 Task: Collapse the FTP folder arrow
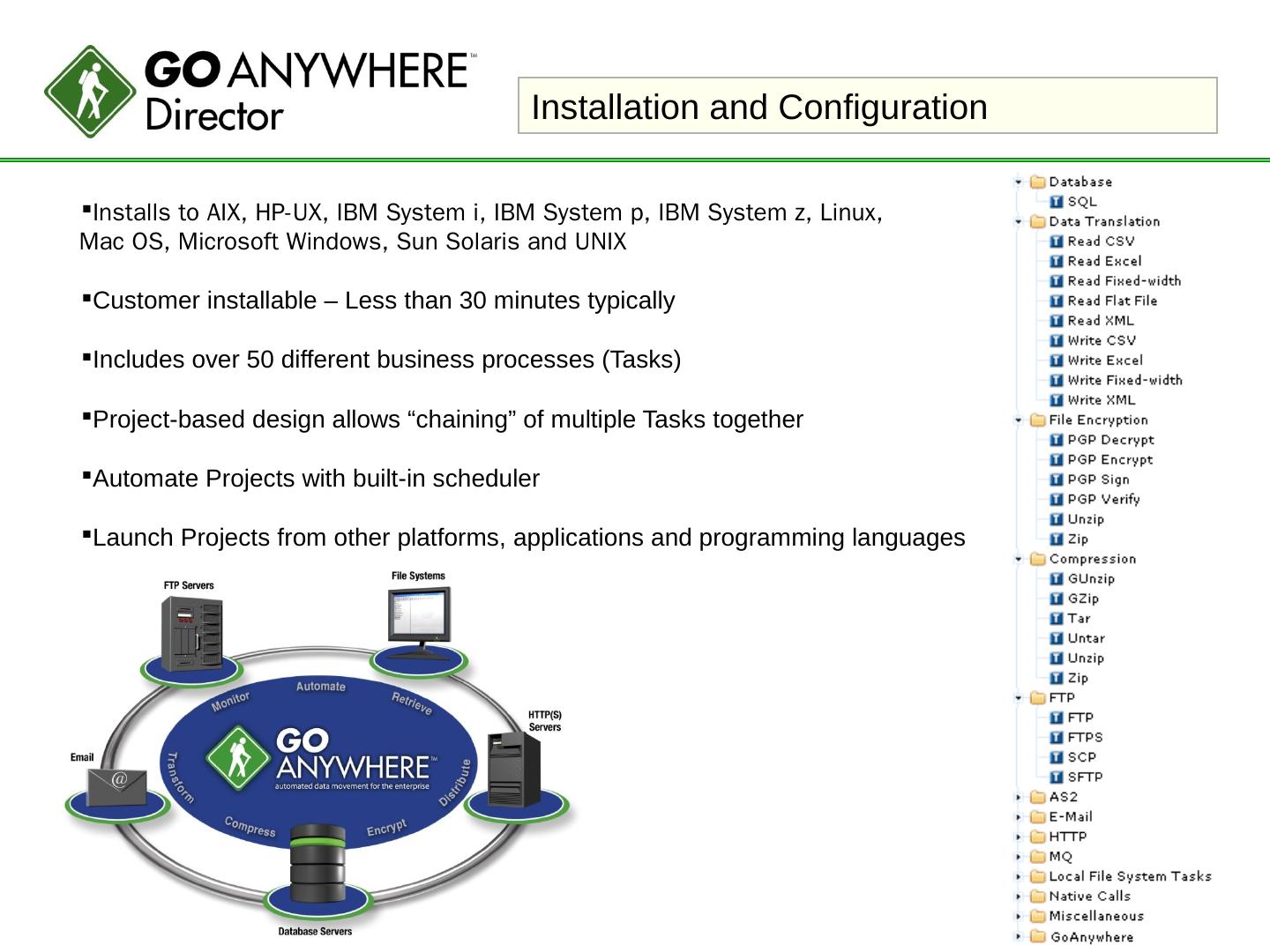click(x=1019, y=698)
